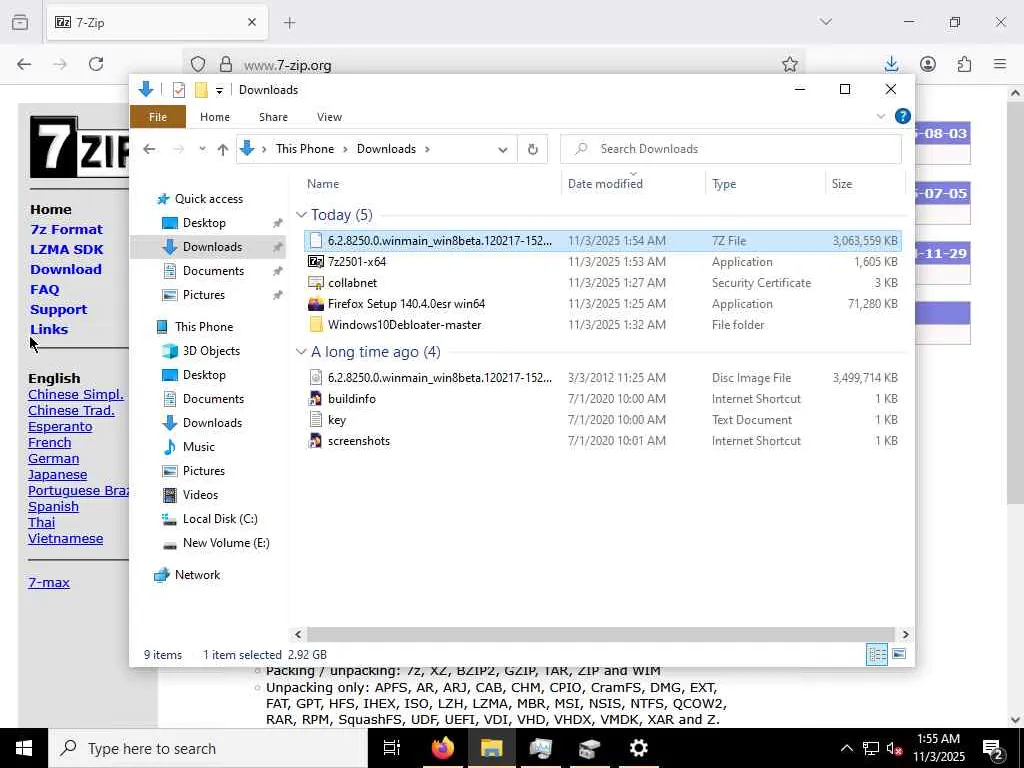The height and width of the screenshot is (768, 1024).
Task: Open Firefox extensions icon
Action: point(964,64)
